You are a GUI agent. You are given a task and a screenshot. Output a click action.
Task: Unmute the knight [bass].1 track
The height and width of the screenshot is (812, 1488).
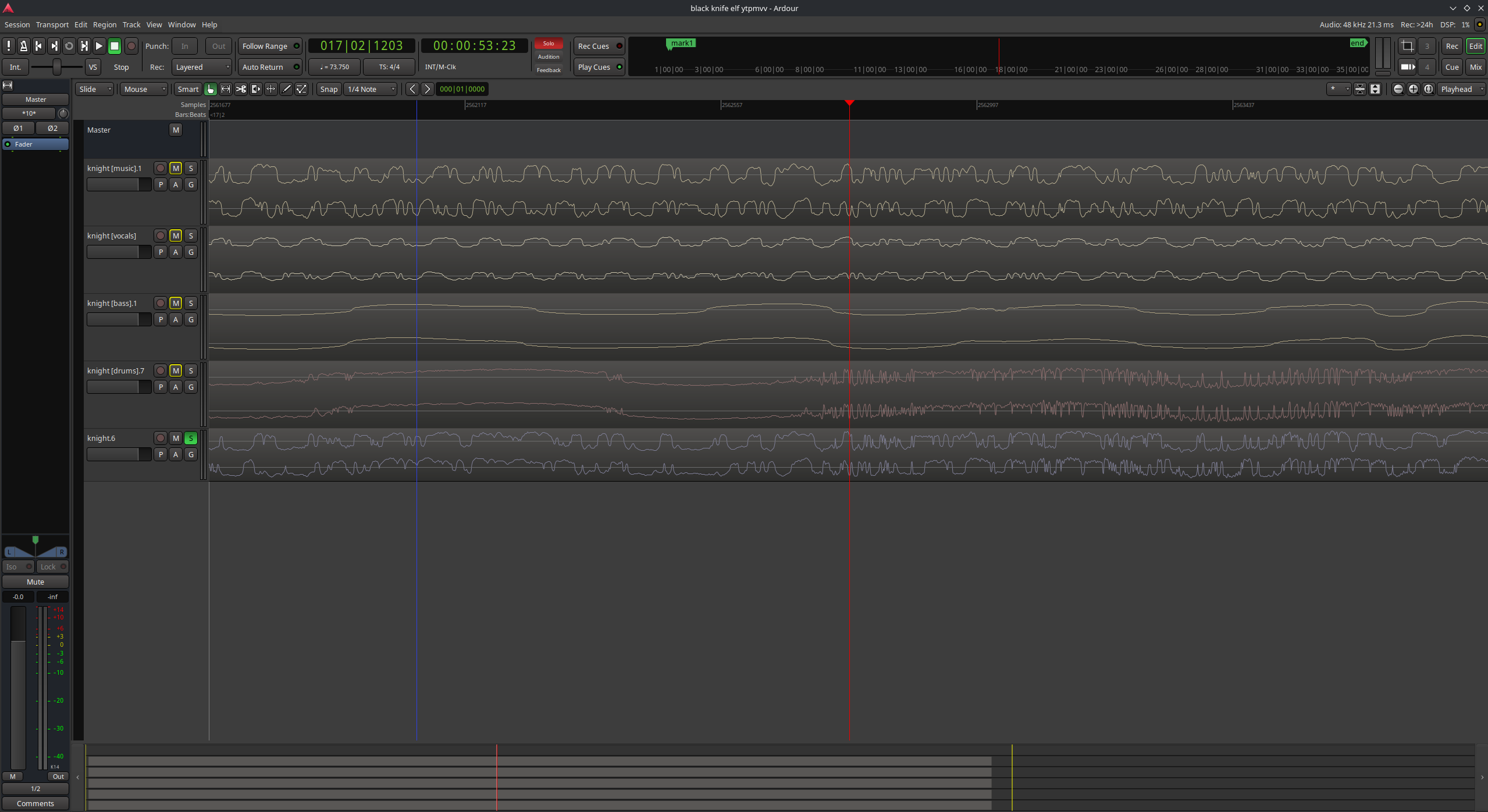(x=176, y=303)
